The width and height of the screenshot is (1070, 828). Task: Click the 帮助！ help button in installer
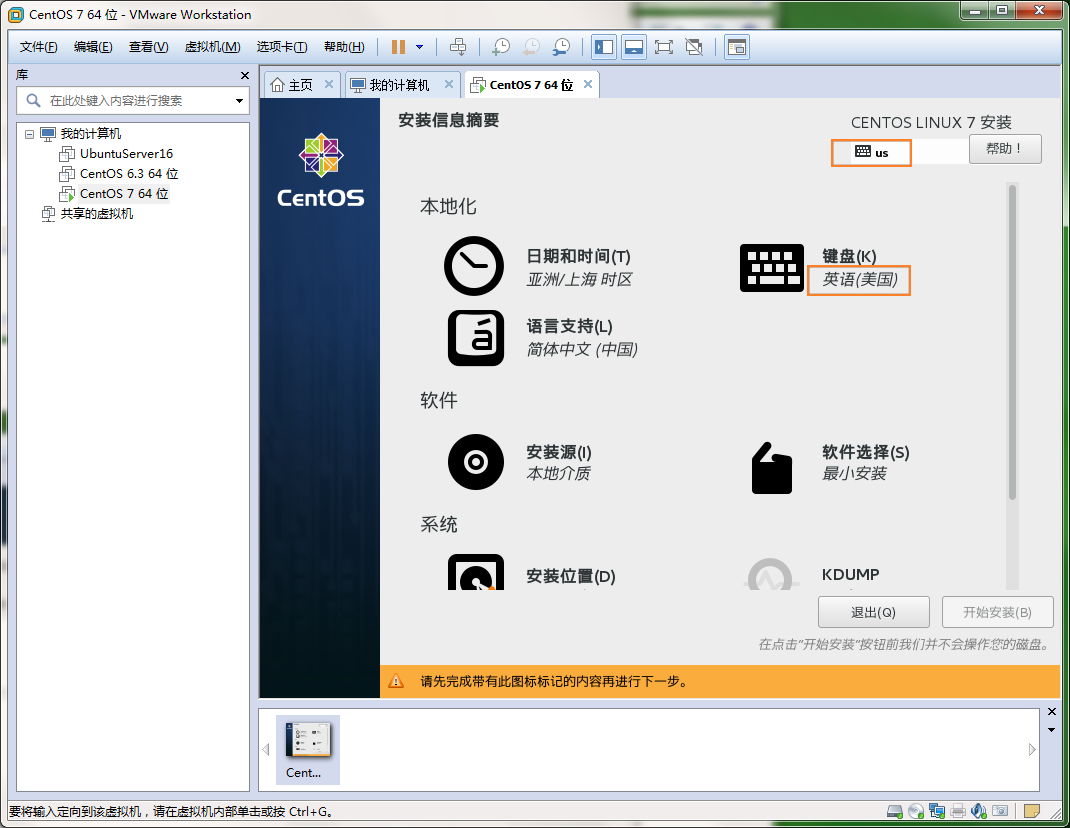pos(1005,149)
